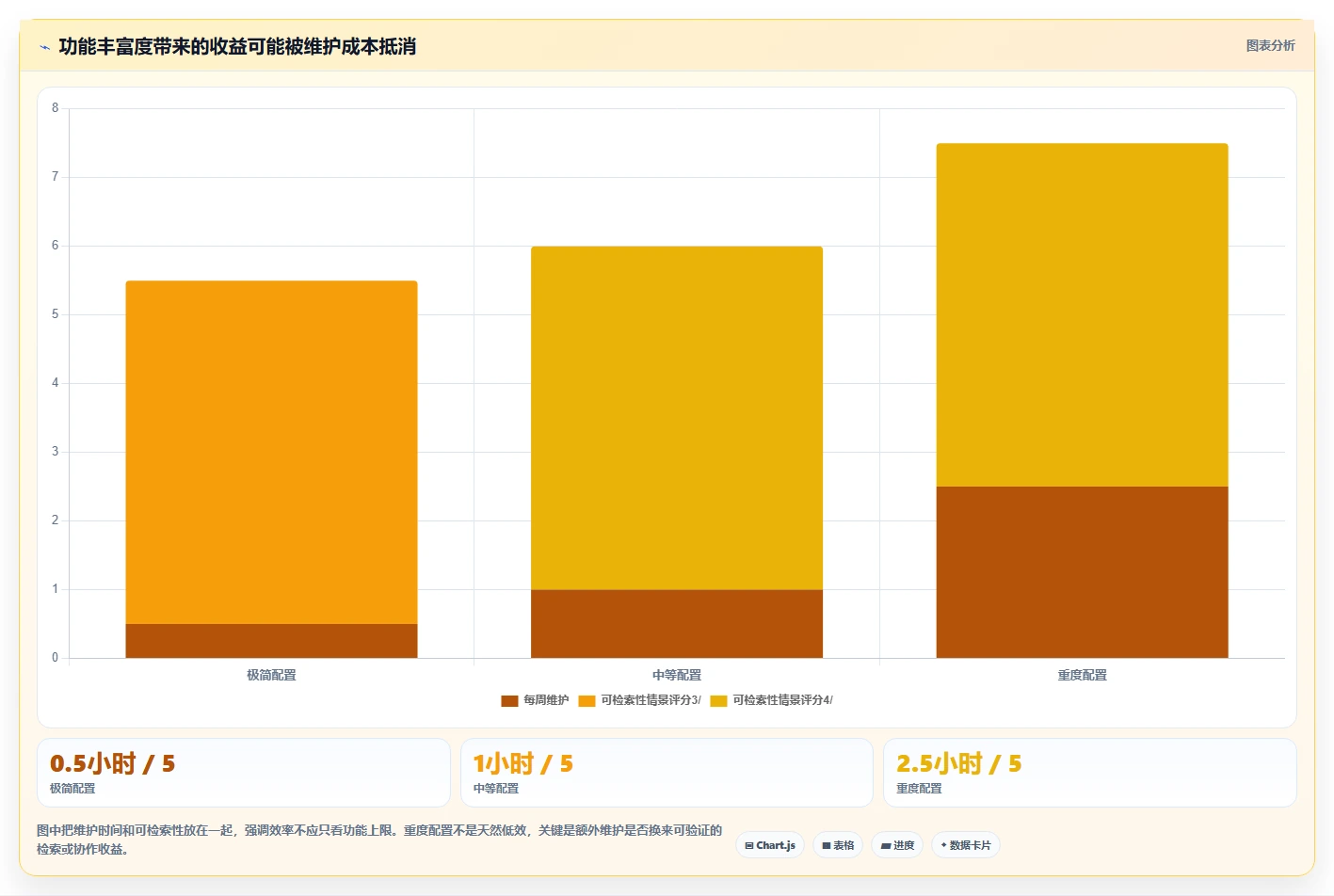This screenshot has height=896, width=1334.
Task: Click the 数据卡片 tag chip
Action: 966,845
